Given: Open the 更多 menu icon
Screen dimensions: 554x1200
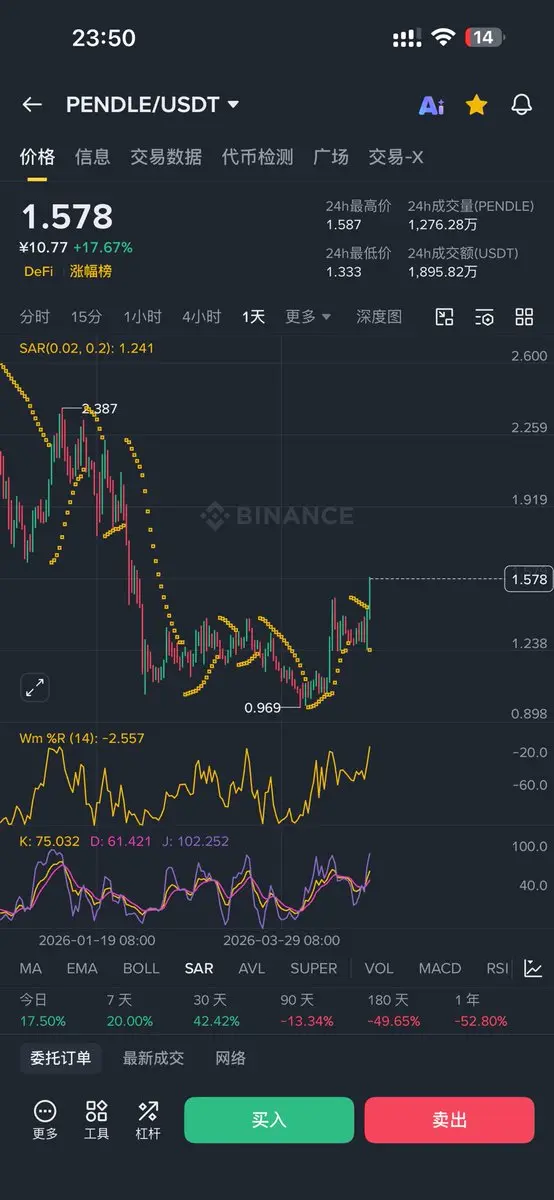Looking at the screenshot, I should [45, 1120].
